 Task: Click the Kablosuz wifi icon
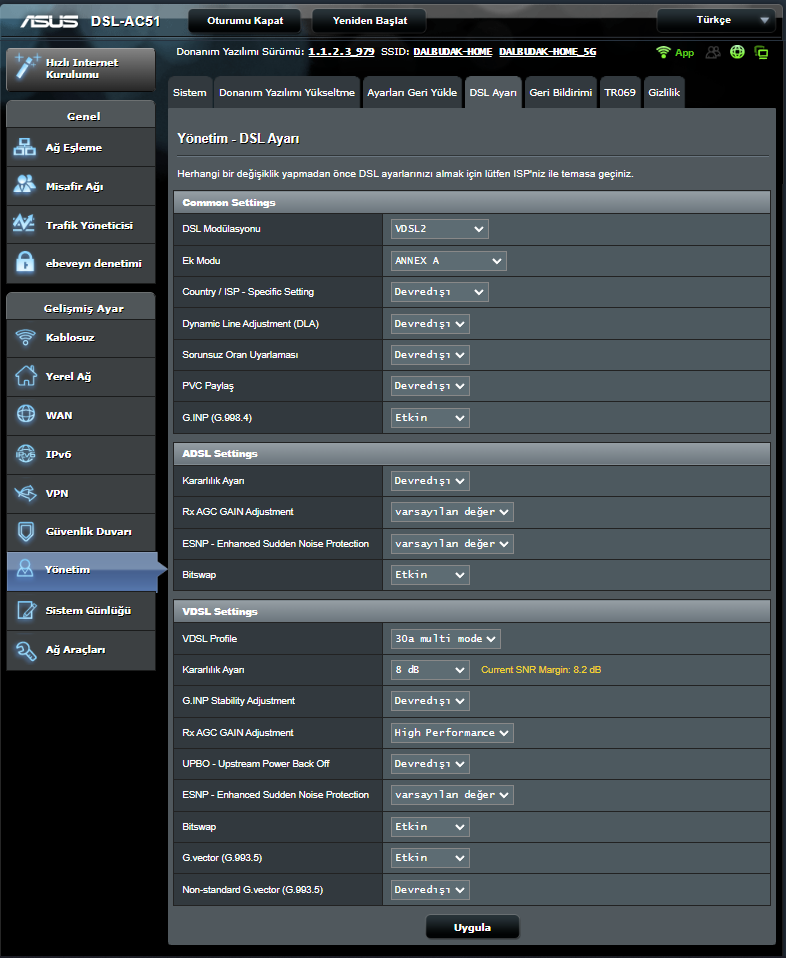tap(25, 337)
